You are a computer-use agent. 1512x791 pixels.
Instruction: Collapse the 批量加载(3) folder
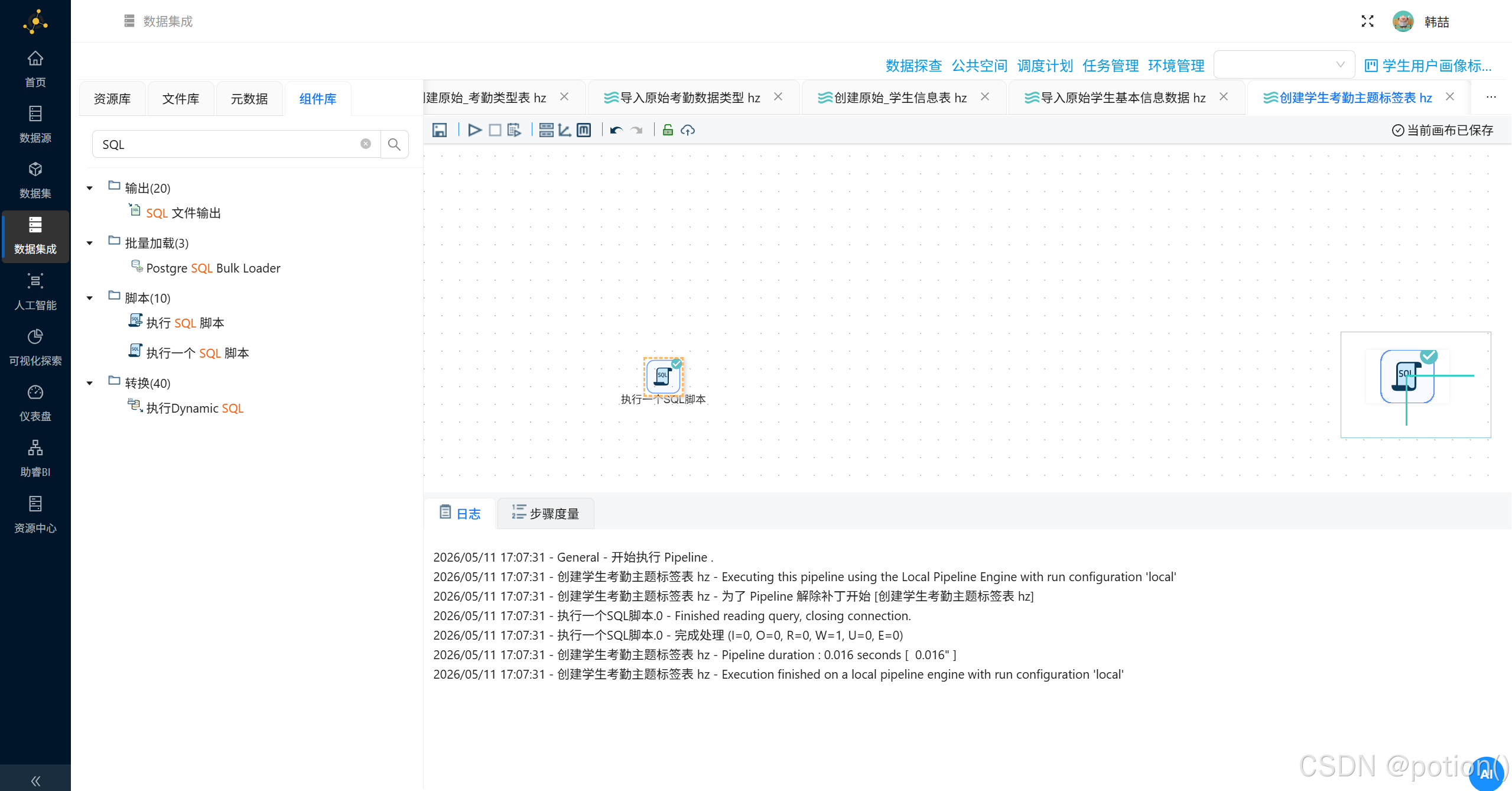[90, 243]
